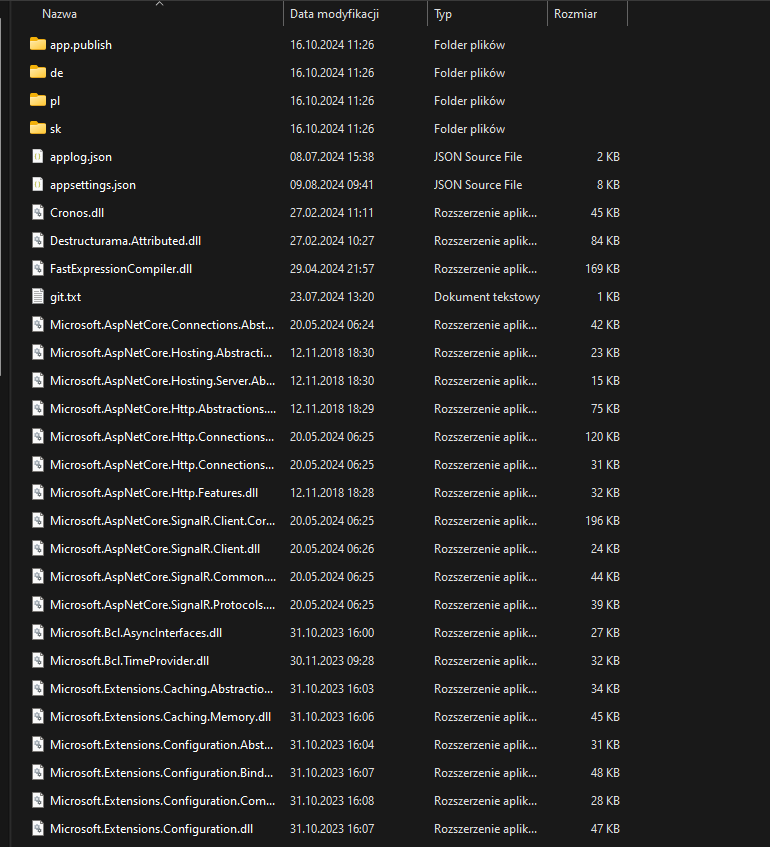Select Microsoft.AspNetCore.SignalR.Client.dll file name
The image size is (770, 847).
(x=155, y=549)
